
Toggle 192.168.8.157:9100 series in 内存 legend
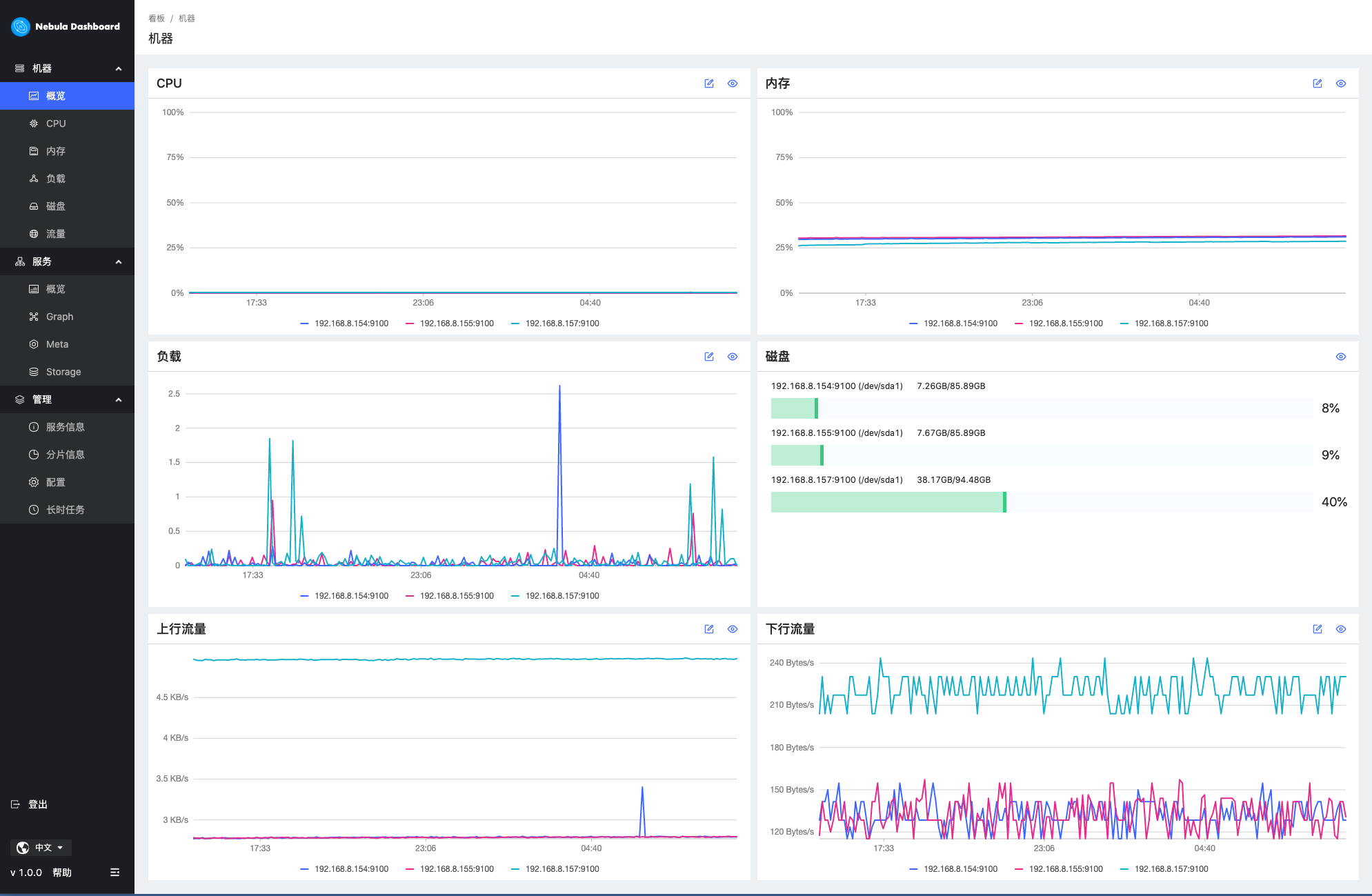[1164, 323]
